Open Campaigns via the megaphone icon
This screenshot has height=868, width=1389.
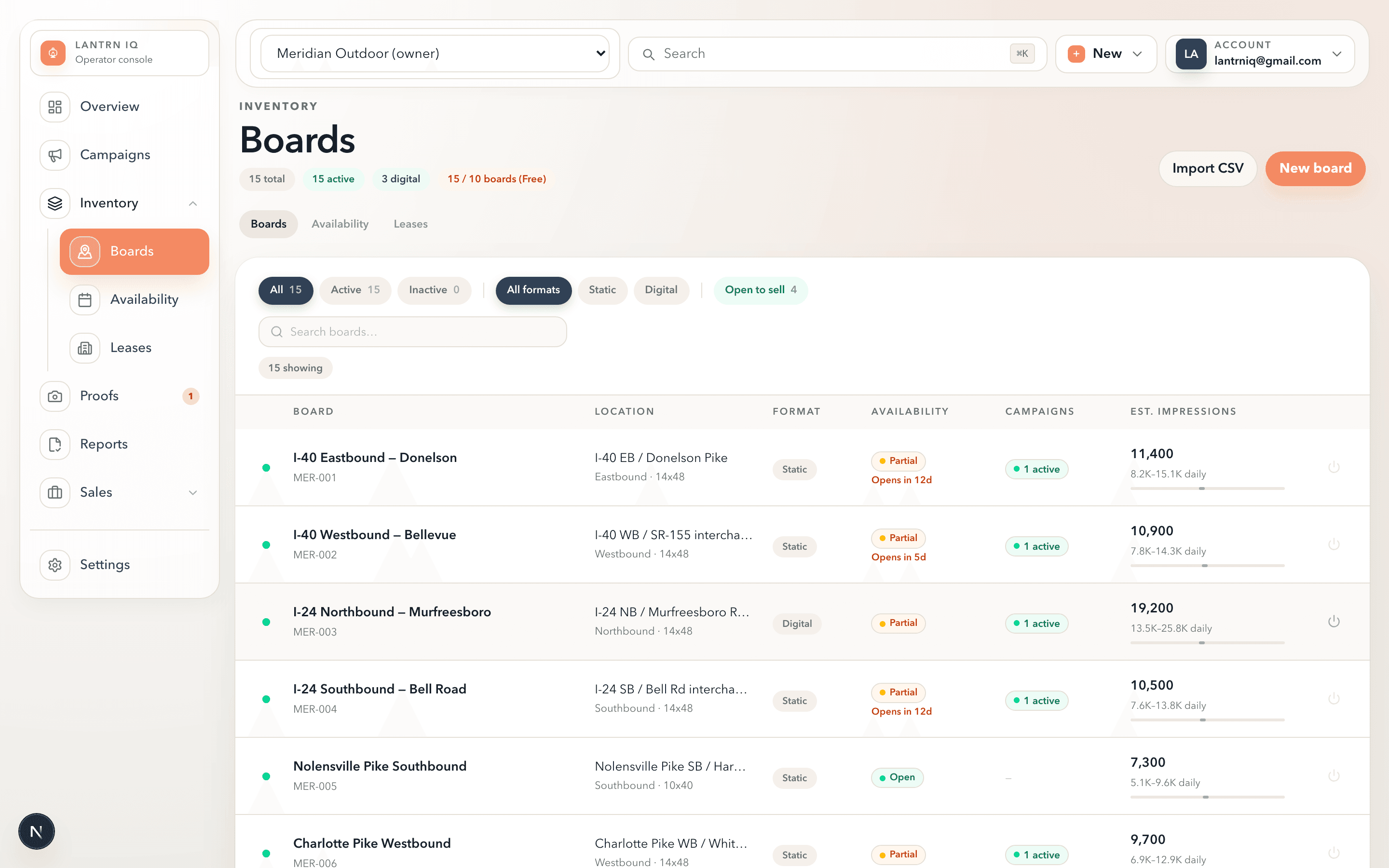[54, 154]
